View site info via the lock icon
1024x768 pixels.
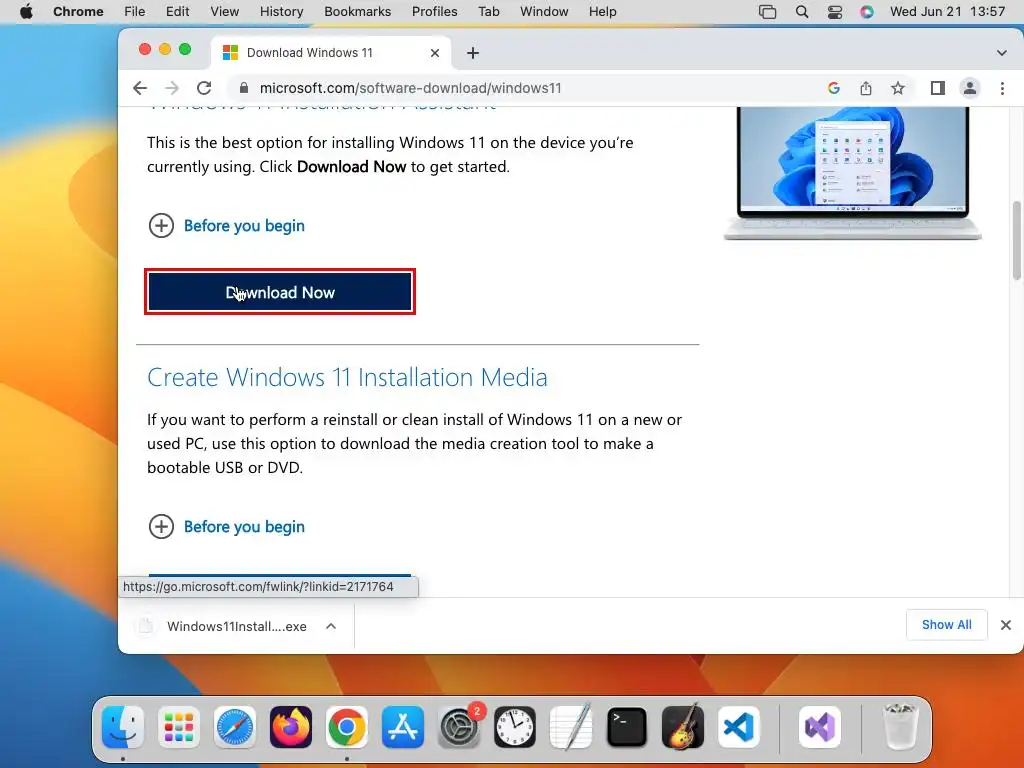pyautogui.click(x=244, y=88)
